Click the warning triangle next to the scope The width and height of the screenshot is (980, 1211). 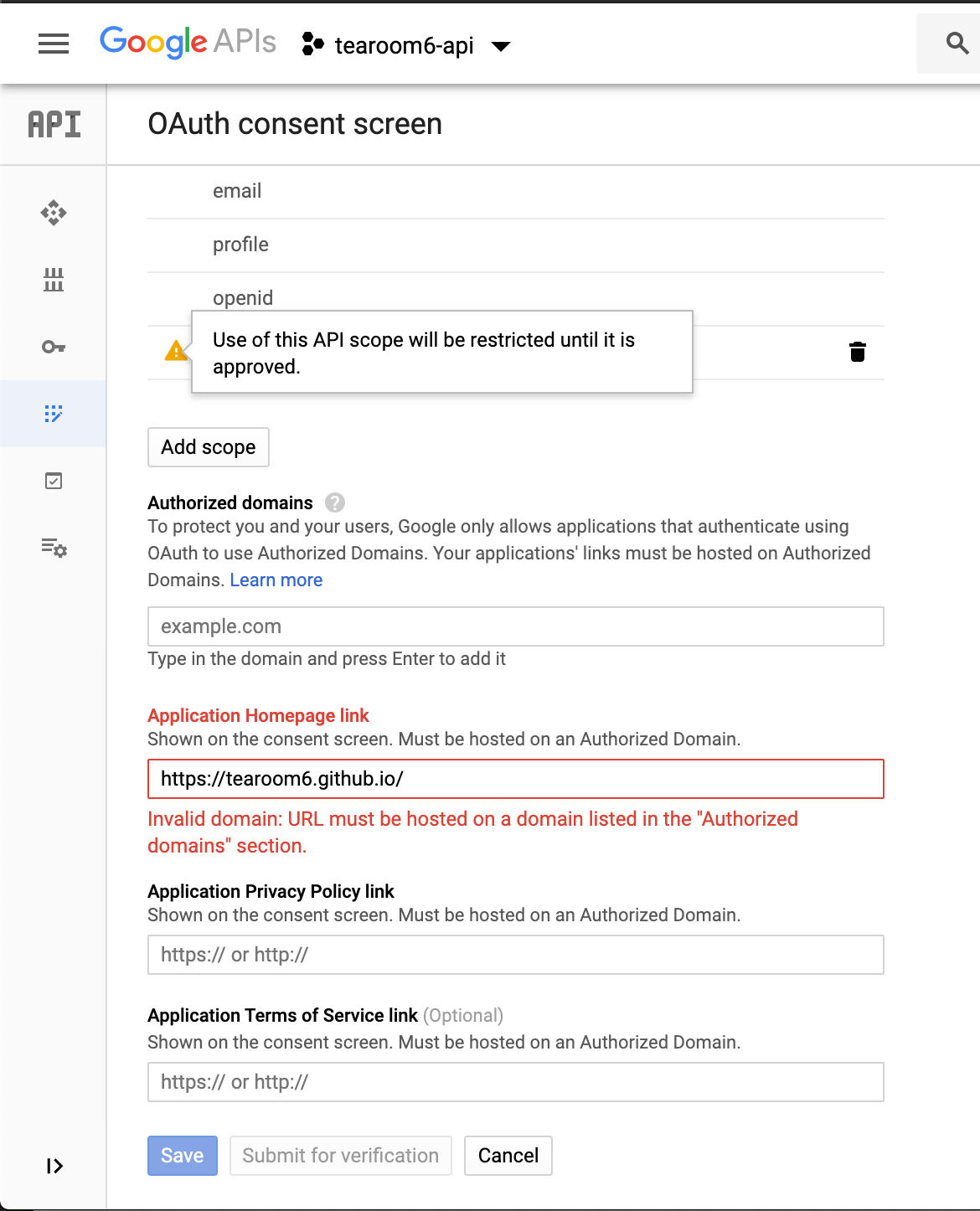pyautogui.click(x=175, y=352)
